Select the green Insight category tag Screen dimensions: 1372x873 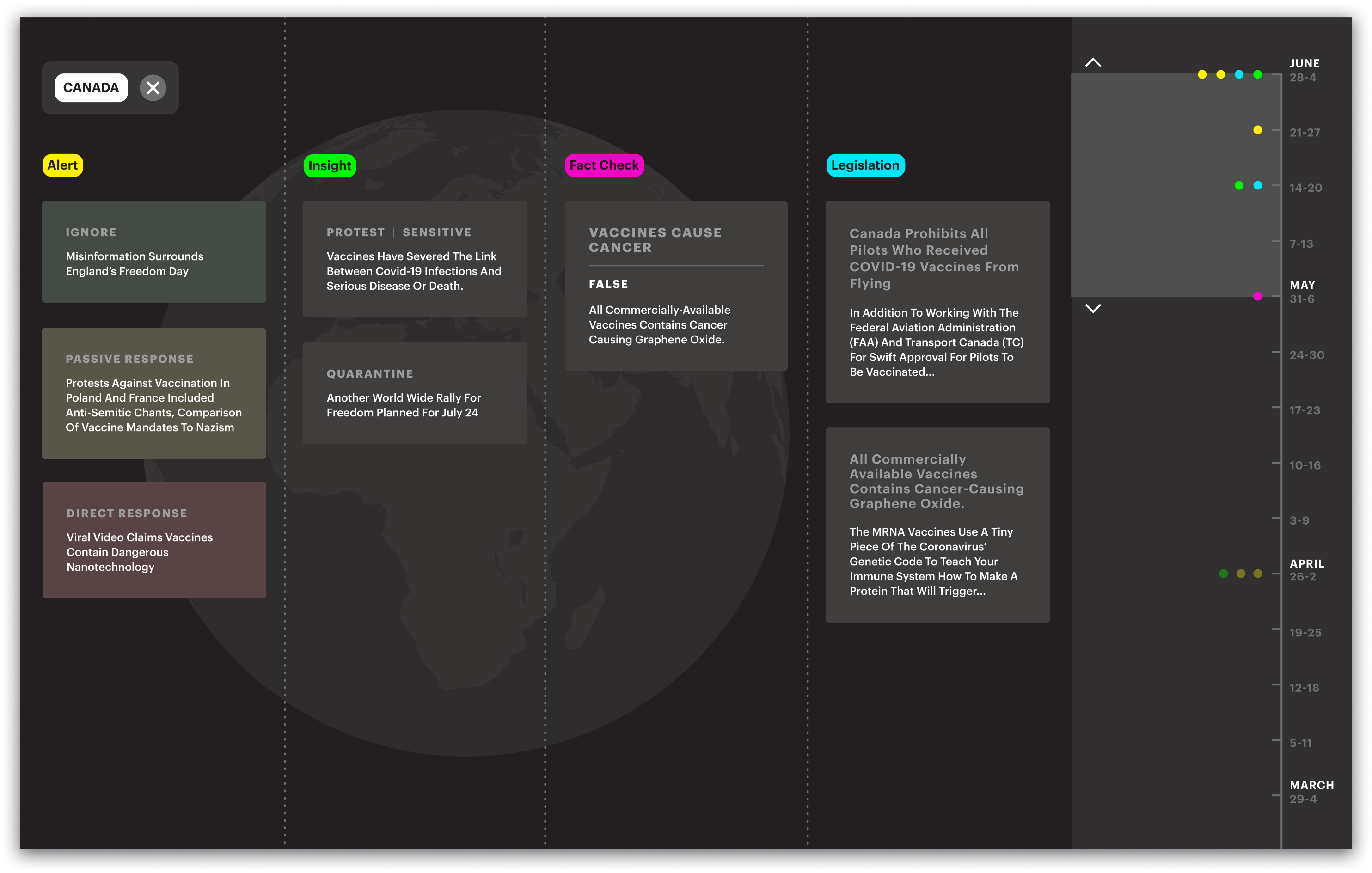click(329, 166)
